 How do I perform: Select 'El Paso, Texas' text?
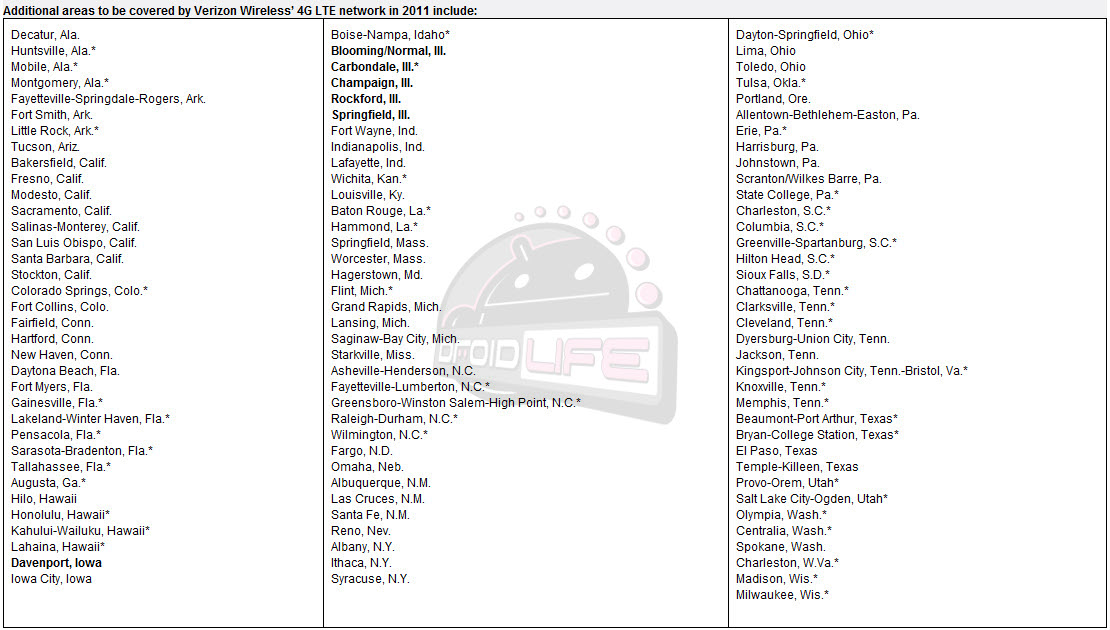(777, 451)
